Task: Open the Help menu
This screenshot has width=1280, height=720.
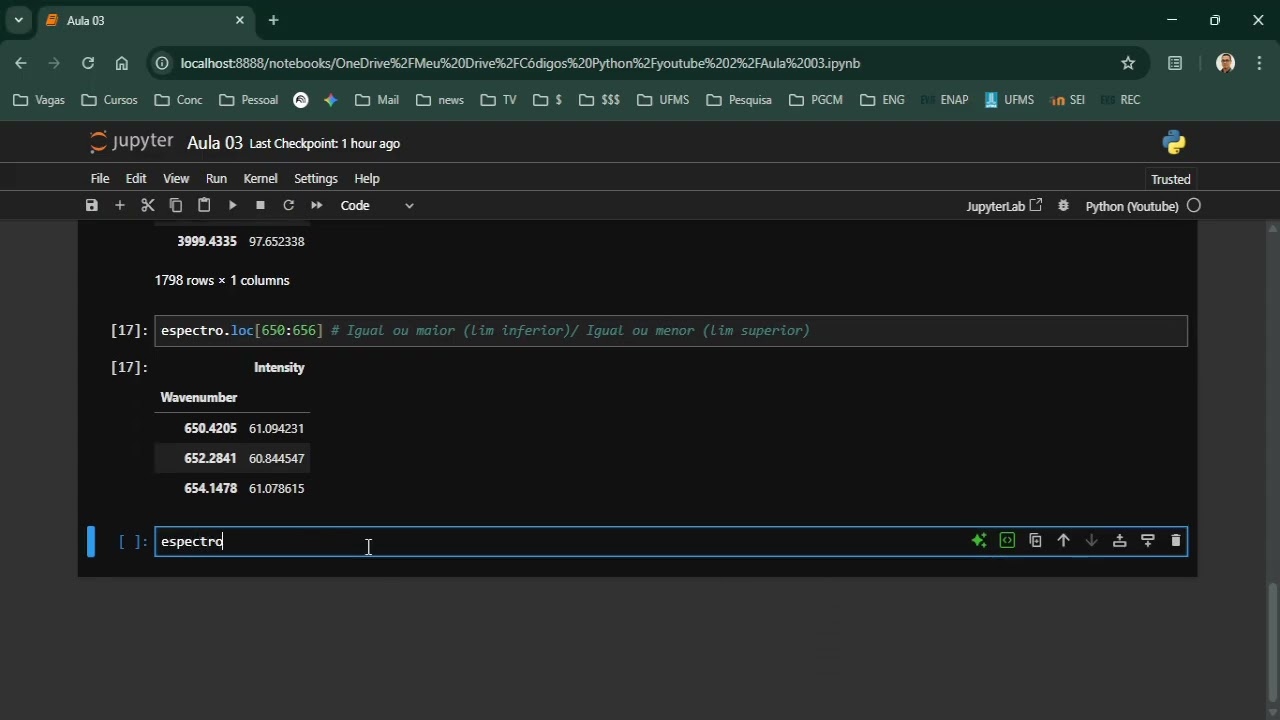Action: point(367,178)
